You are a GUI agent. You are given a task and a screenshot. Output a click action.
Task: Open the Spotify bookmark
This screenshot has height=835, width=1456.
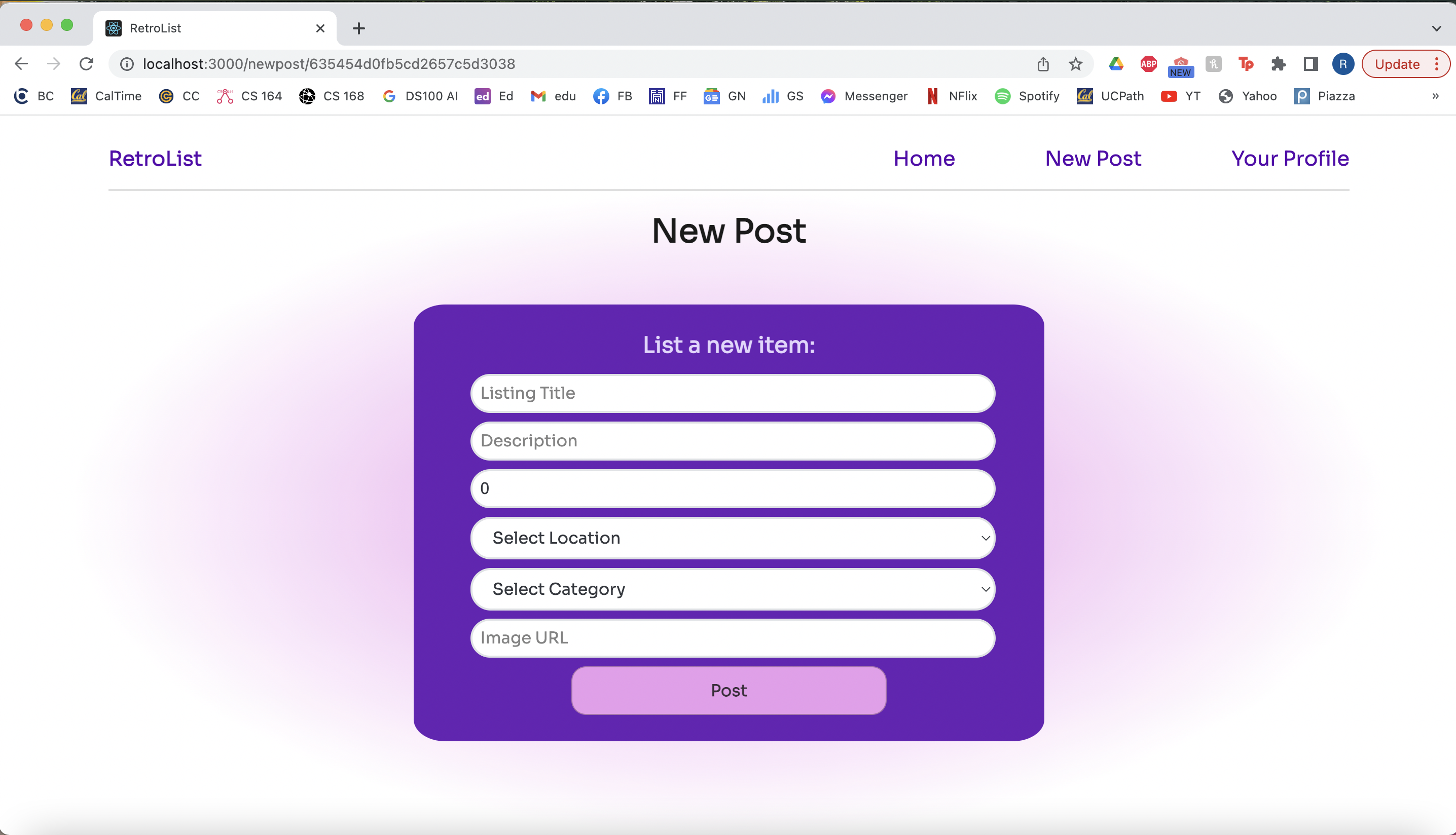1027,96
